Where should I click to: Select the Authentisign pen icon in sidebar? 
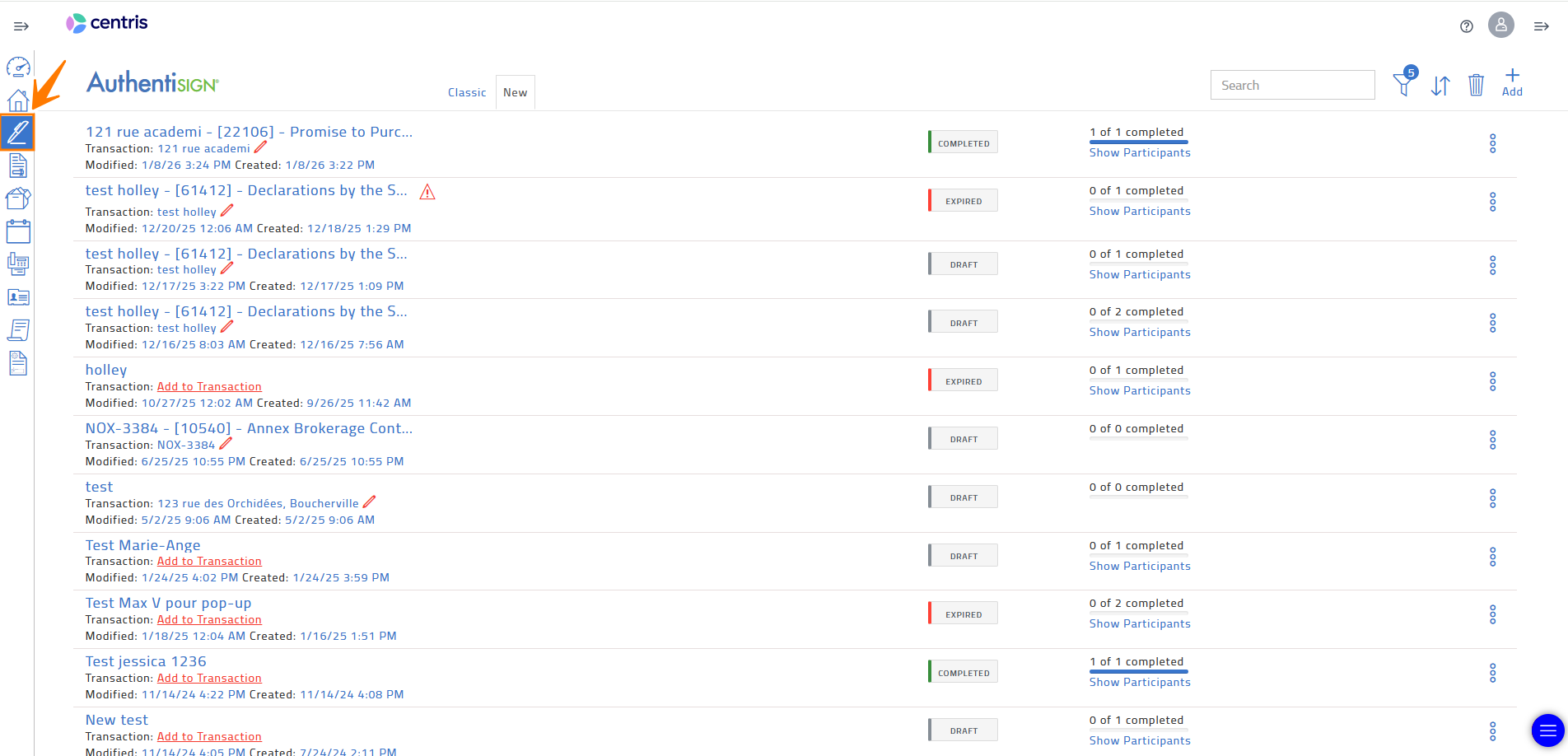tap(18, 132)
